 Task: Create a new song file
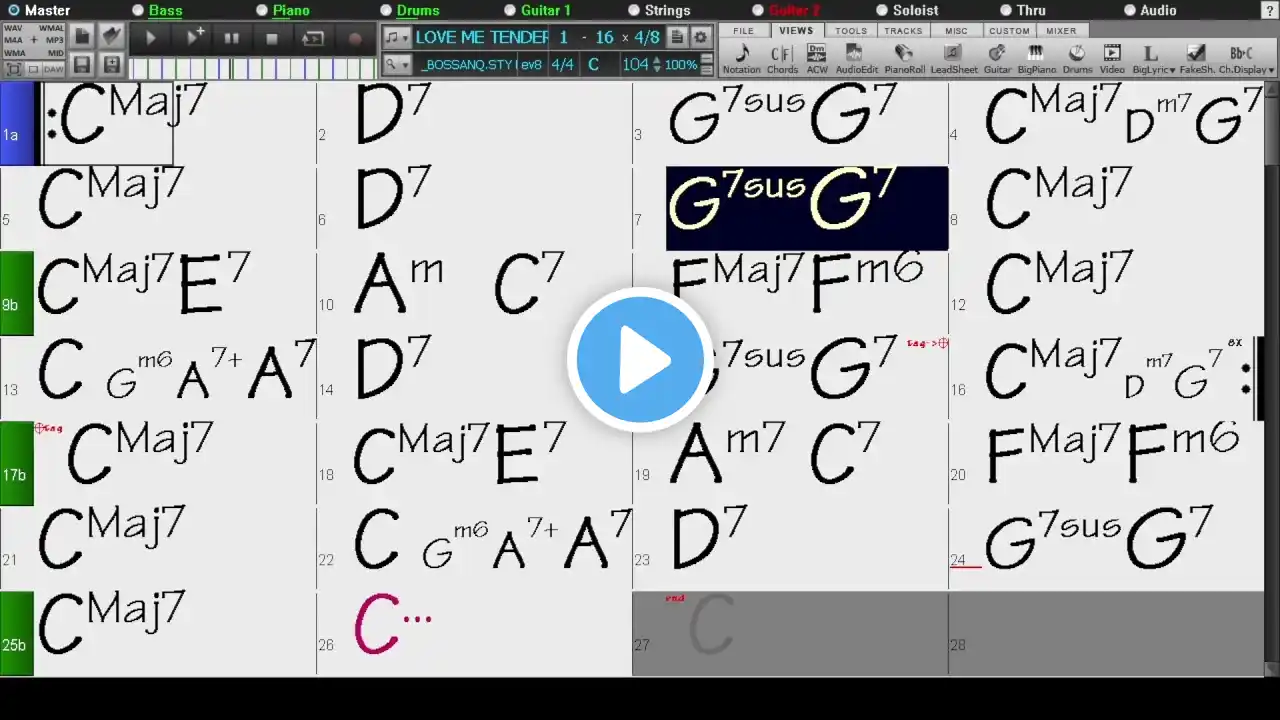83,37
